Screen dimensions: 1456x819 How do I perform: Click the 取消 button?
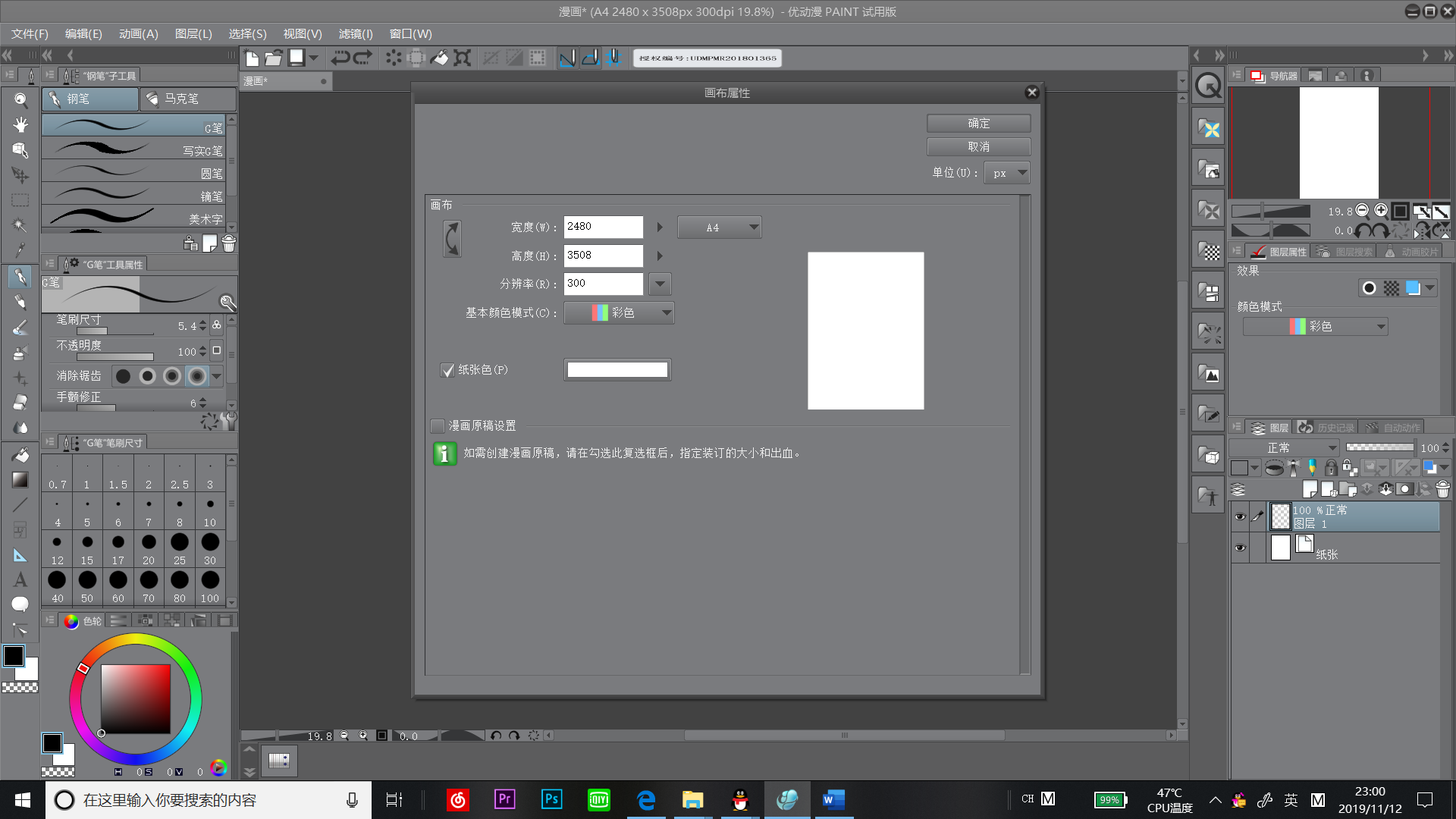coord(978,146)
